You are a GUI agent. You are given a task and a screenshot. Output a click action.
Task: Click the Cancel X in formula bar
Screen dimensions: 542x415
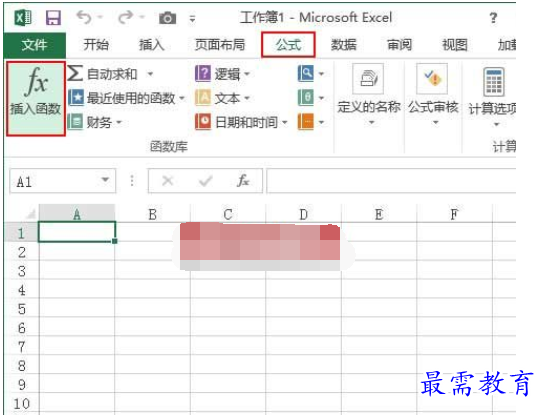(x=168, y=180)
